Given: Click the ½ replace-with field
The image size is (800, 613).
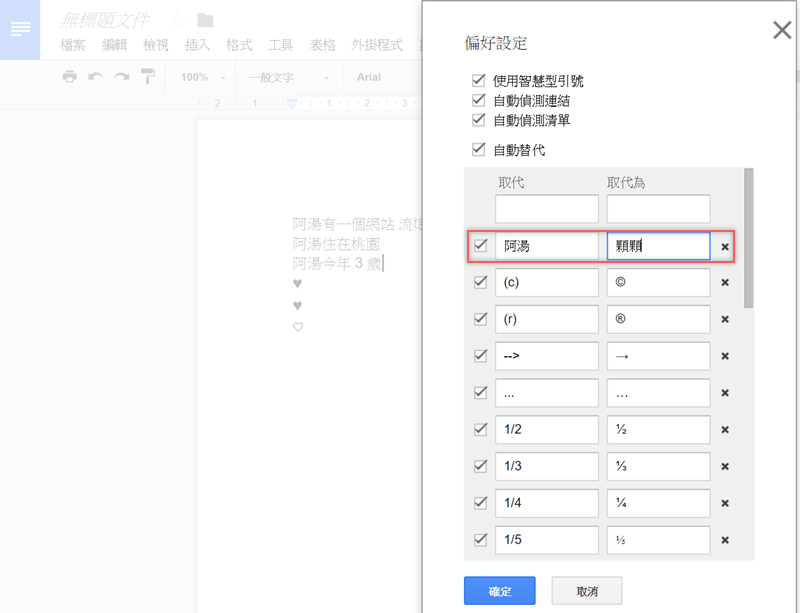Looking at the screenshot, I should [x=658, y=430].
